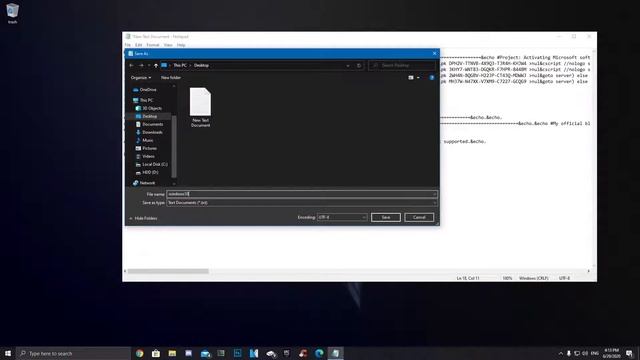Open the notification center icon
The width and height of the screenshot is (640, 360).
click(x=629, y=353)
